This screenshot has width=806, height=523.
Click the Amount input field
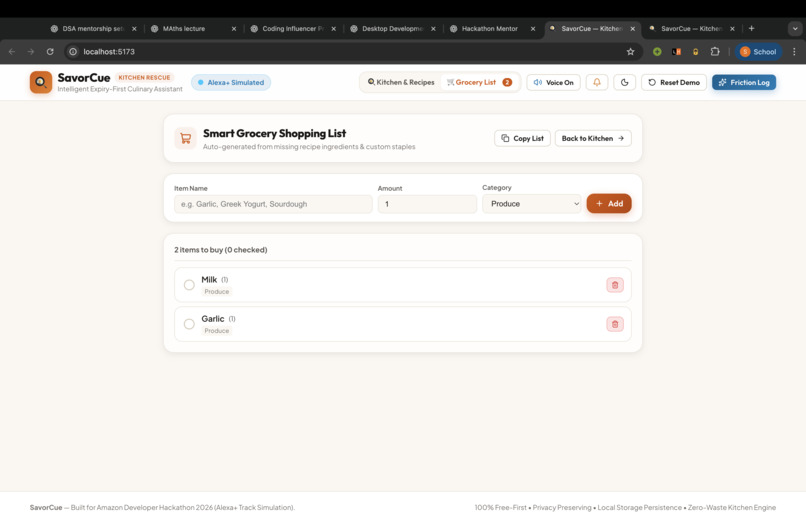click(427, 204)
